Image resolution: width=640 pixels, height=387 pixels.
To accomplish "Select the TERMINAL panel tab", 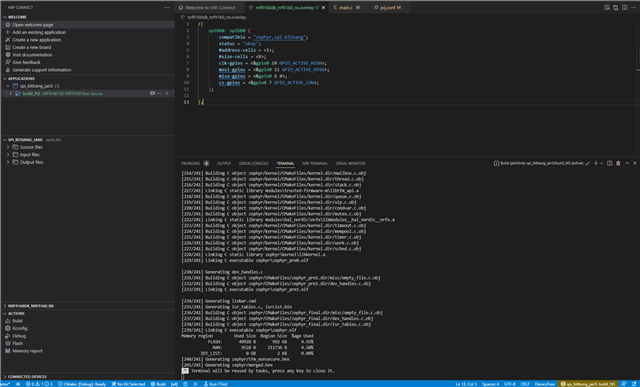I will point(285,163).
